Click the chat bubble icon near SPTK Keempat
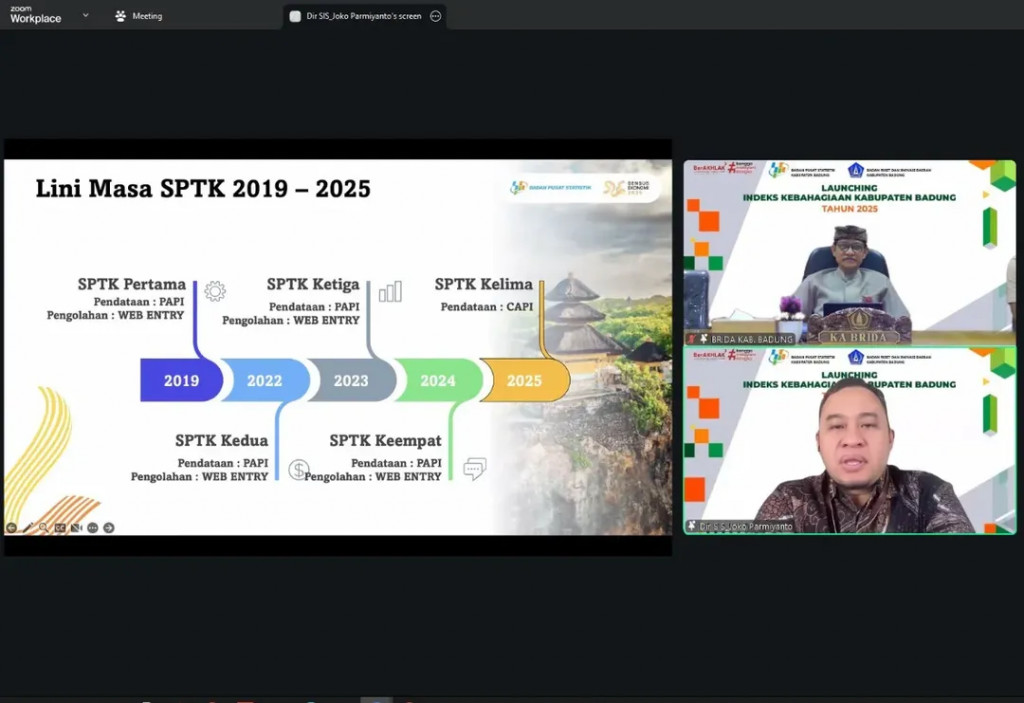 [x=474, y=468]
